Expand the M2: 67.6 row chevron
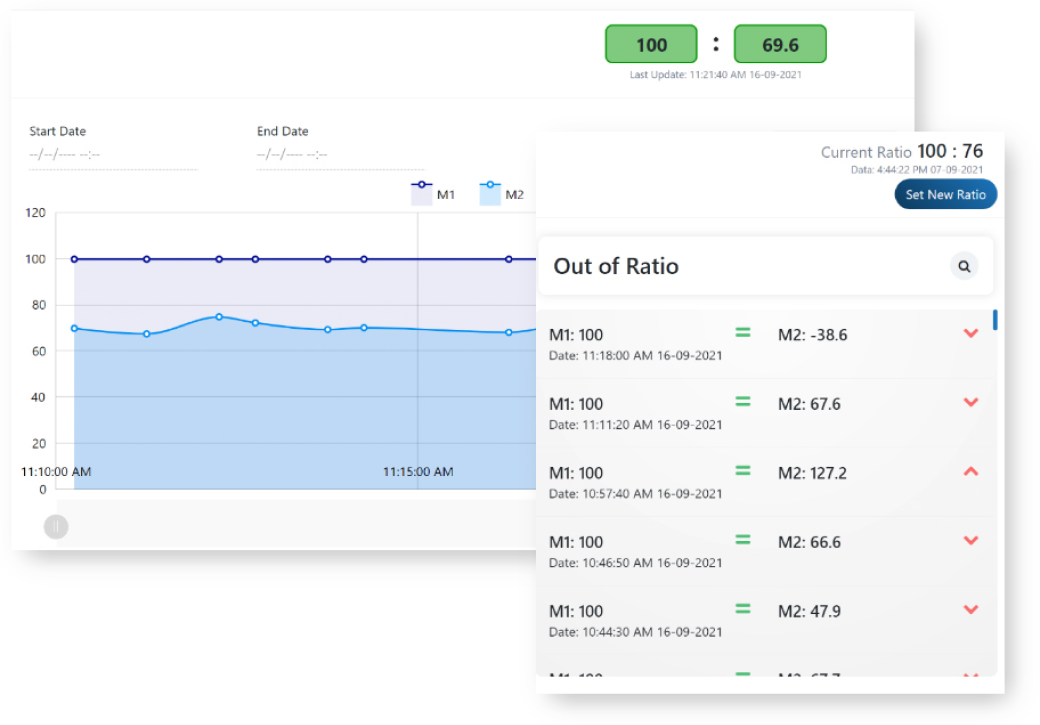The height and width of the screenshot is (725, 1040). pyautogui.click(x=971, y=403)
